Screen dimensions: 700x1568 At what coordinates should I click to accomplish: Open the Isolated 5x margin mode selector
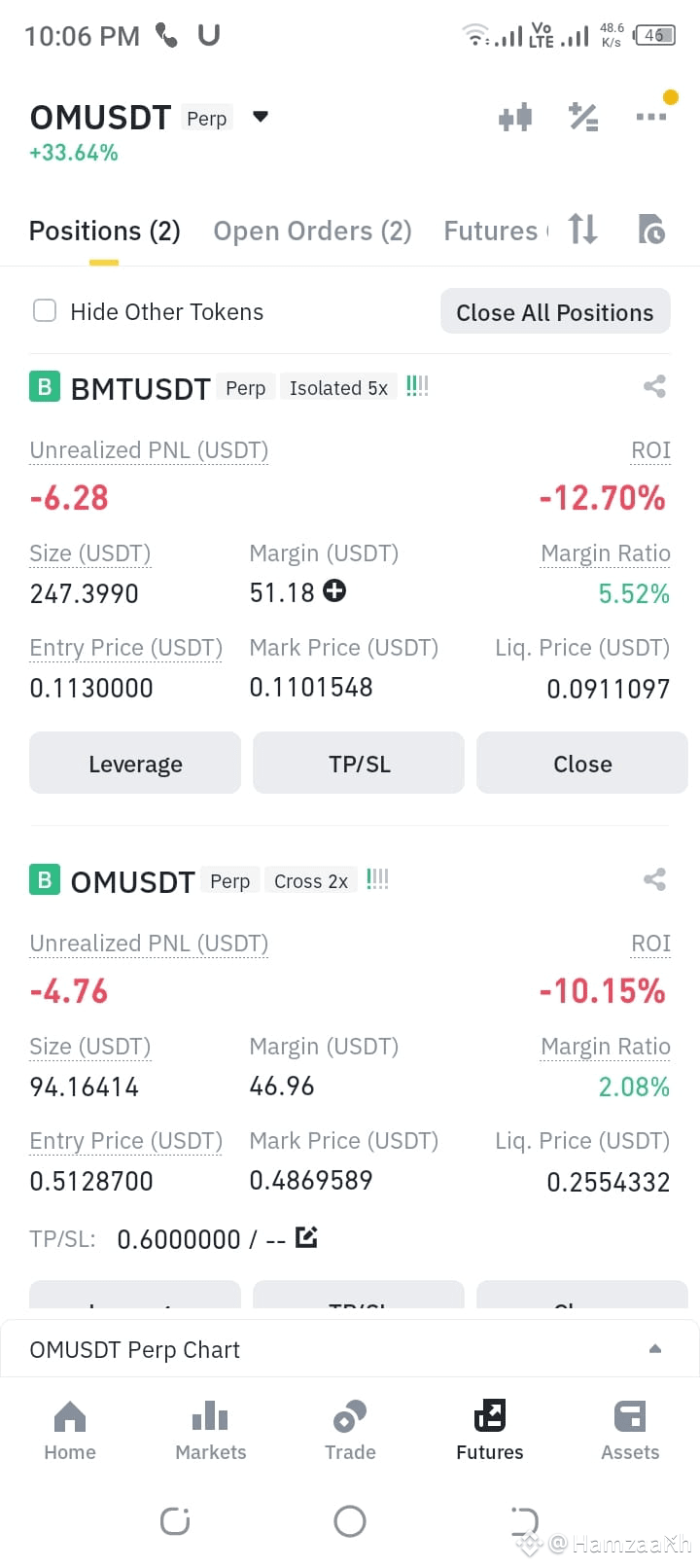click(338, 388)
